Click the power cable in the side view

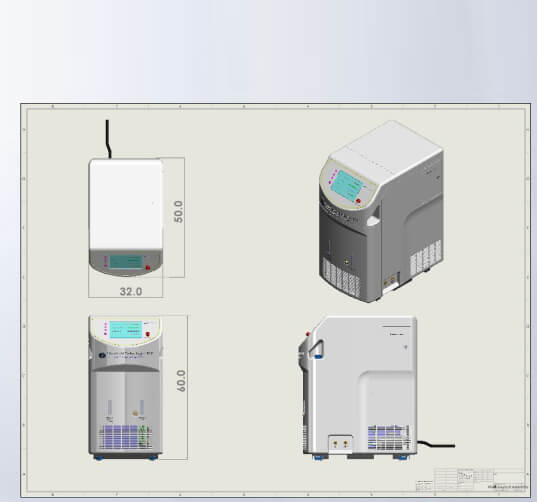click(x=436, y=444)
